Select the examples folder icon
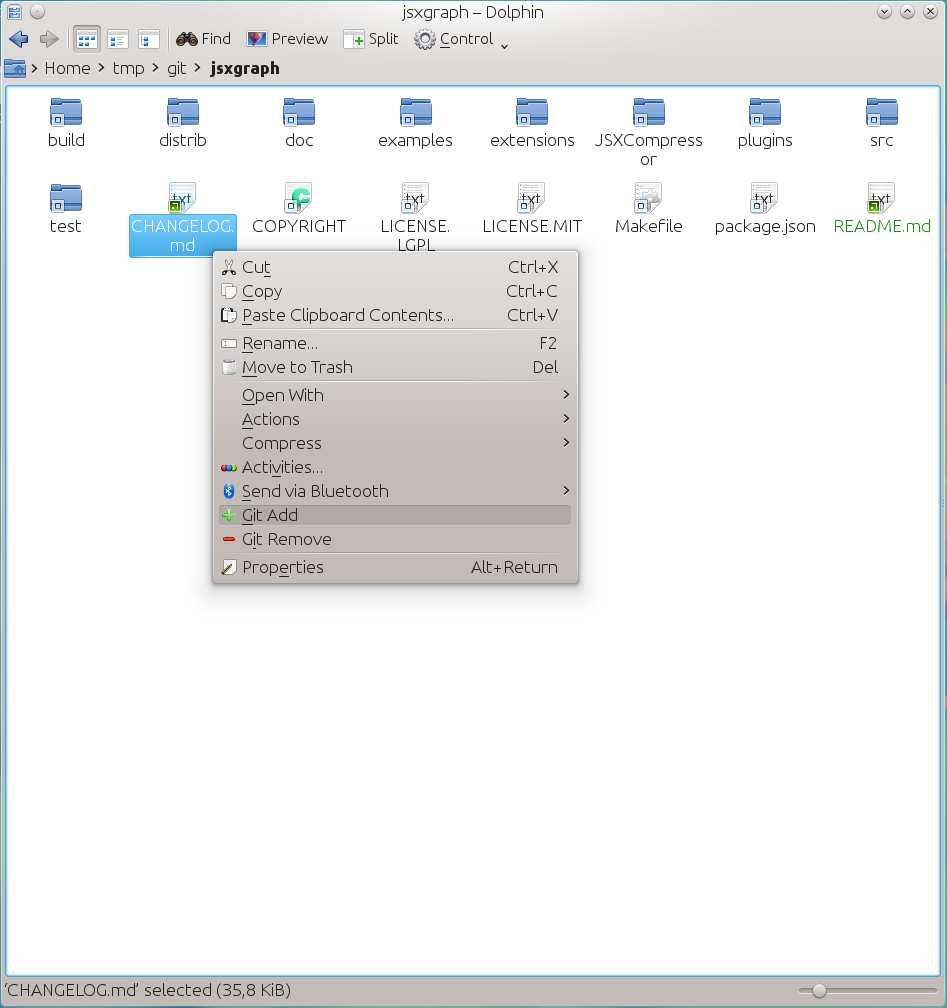The image size is (947, 1008). [415, 112]
